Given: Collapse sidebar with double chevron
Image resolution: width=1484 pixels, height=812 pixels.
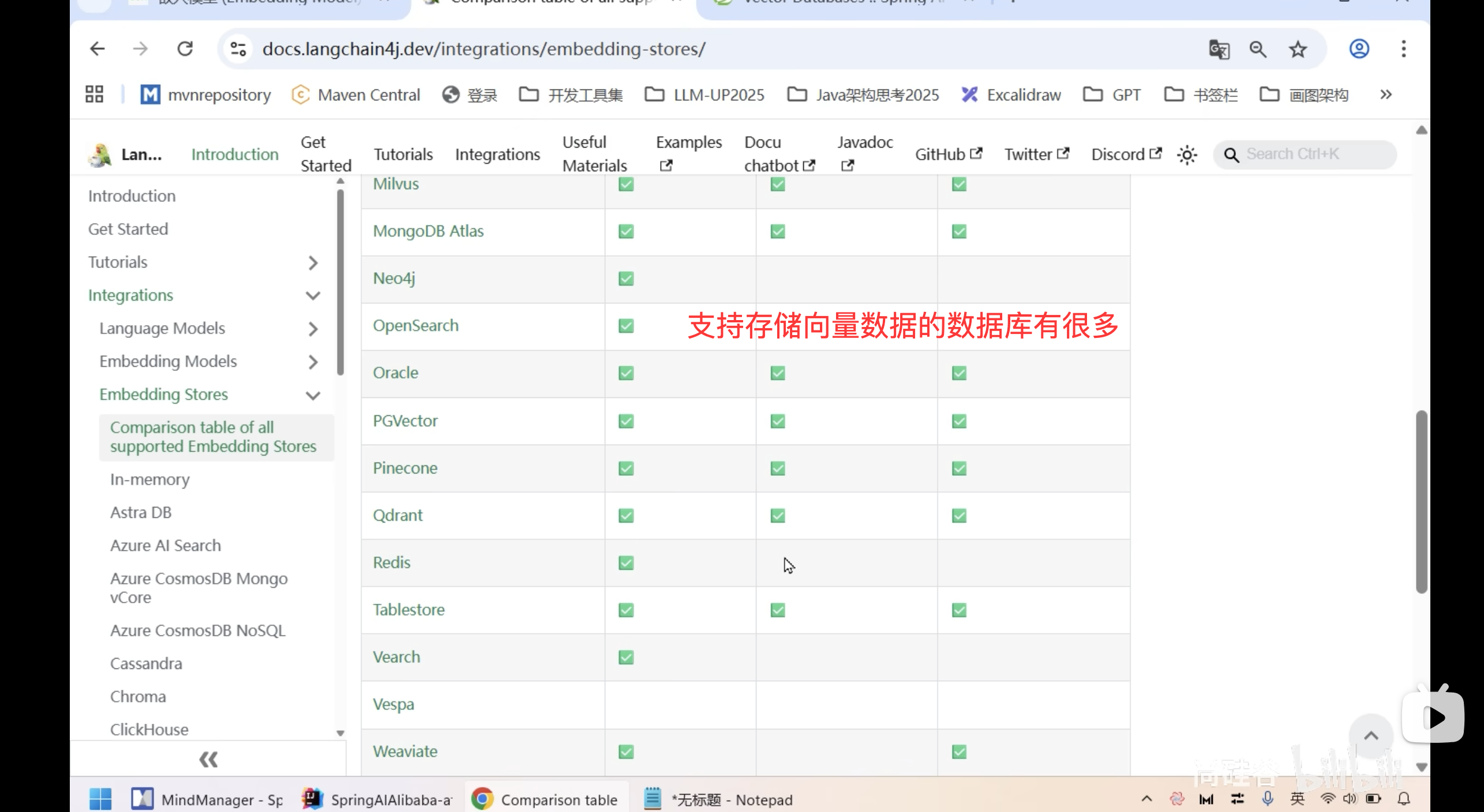Looking at the screenshot, I should click(208, 759).
